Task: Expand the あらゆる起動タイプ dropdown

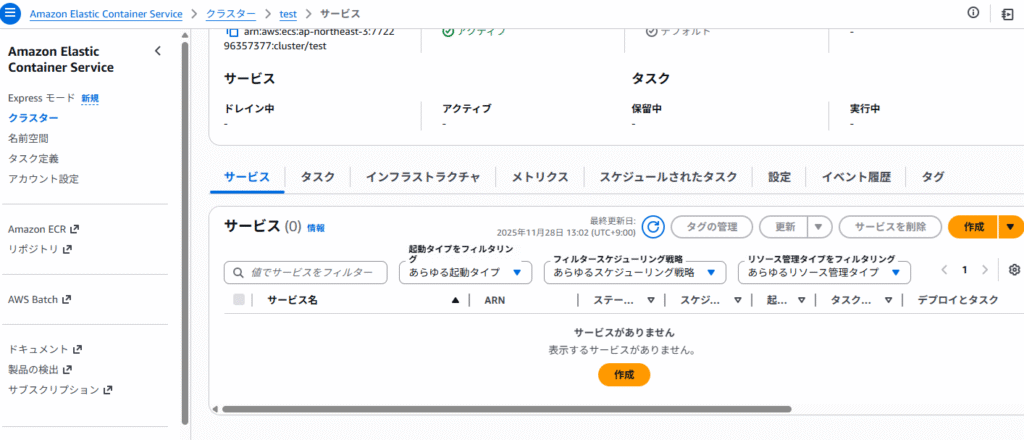Action: point(466,272)
